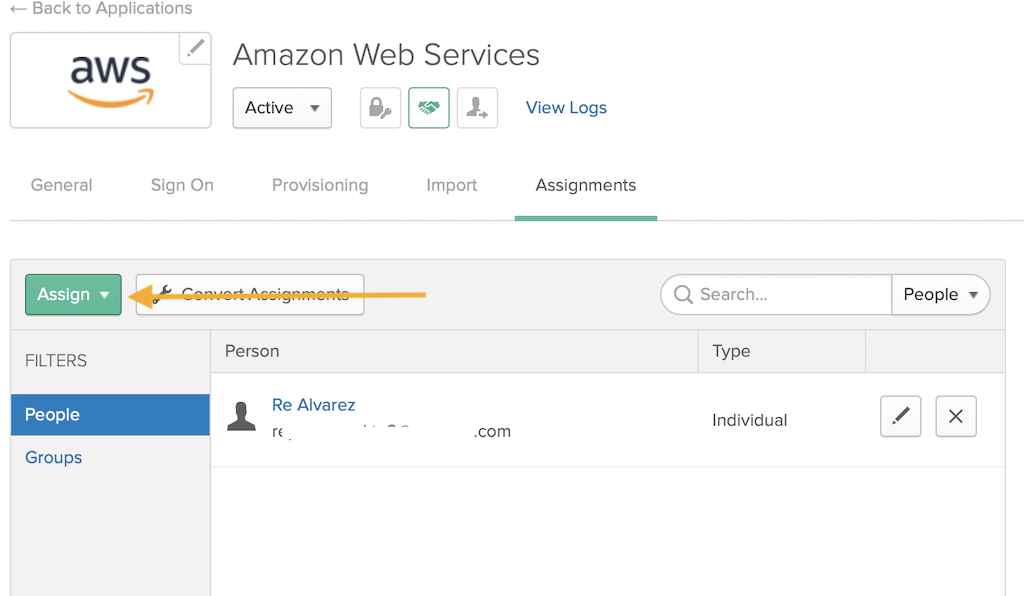Remove Re Alvarez assignment with X

tap(955, 416)
